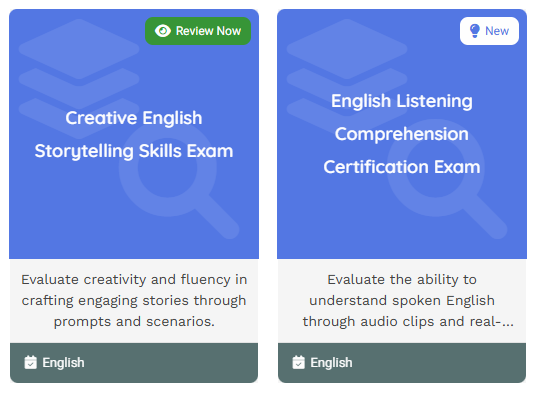Screen dimensions: 536x396
Task: Select the Listening exam blue thumbnail area
Action: coord(402,134)
